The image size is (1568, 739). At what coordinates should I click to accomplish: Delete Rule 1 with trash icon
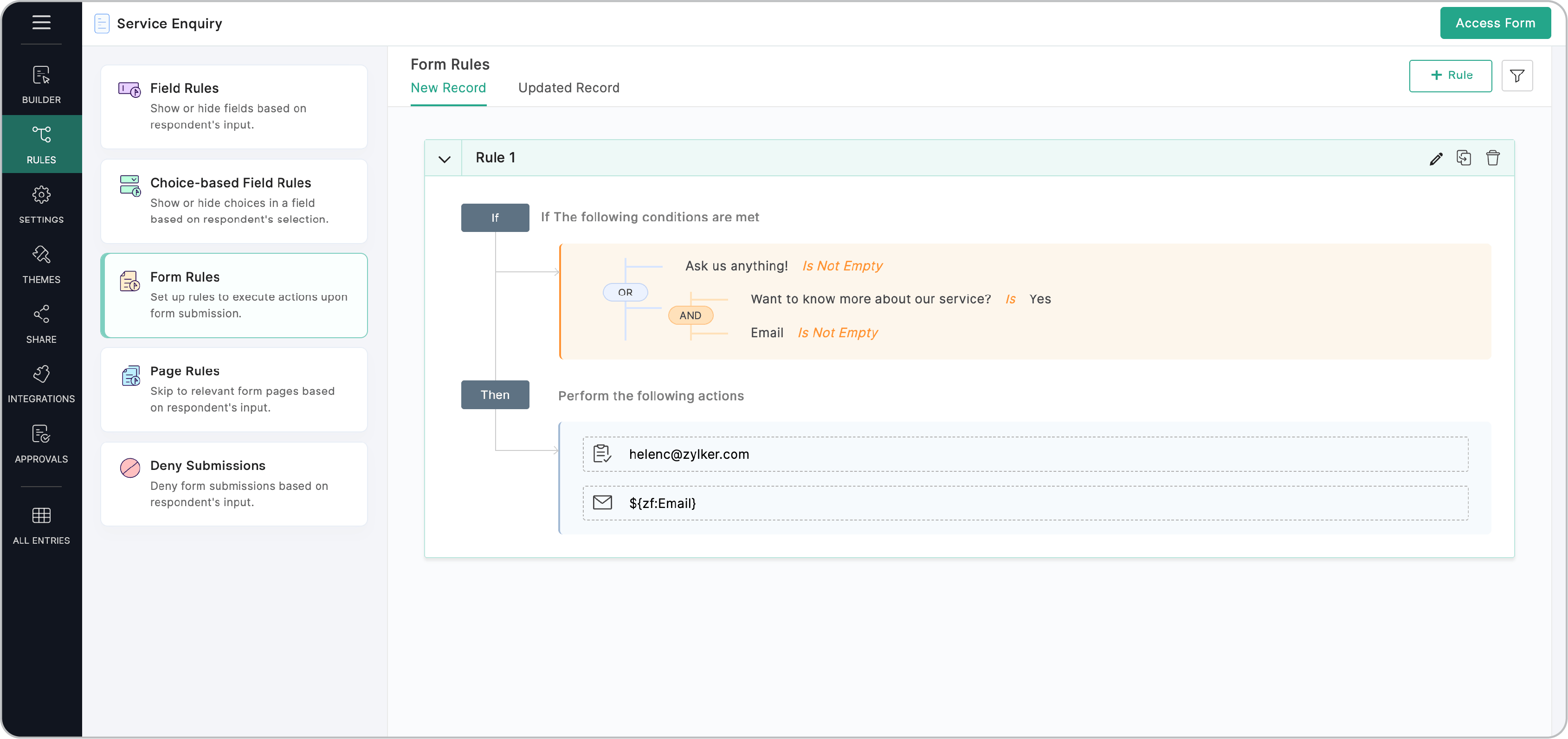coord(1492,158)
